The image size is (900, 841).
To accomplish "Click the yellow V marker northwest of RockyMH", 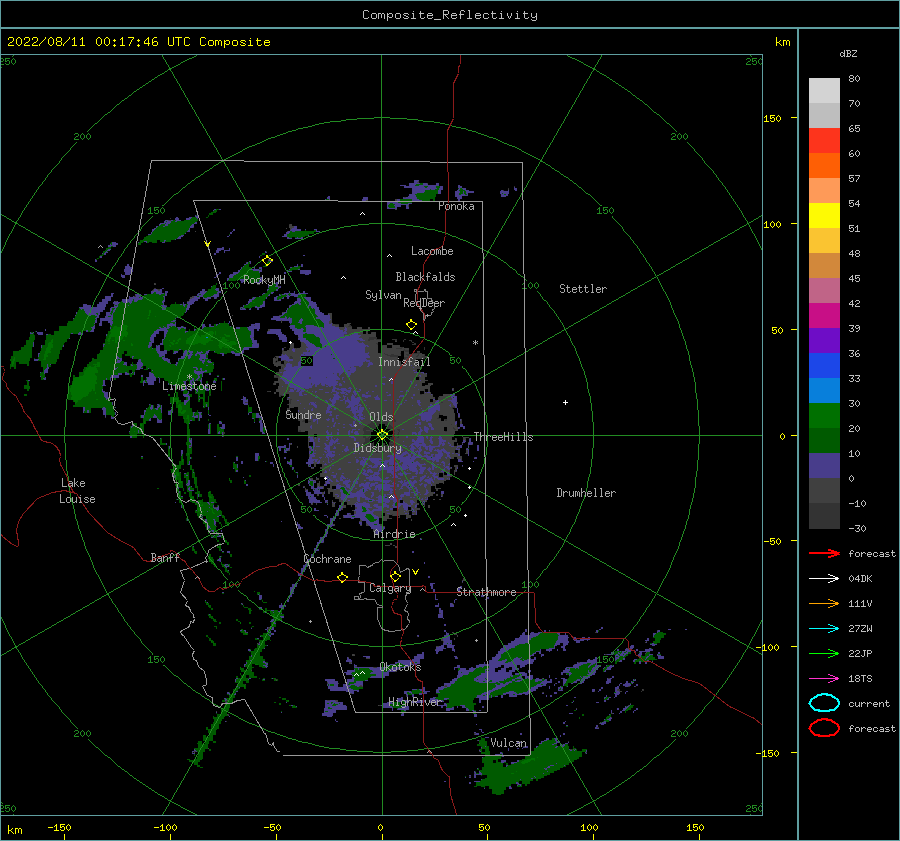I will (208, 244).
